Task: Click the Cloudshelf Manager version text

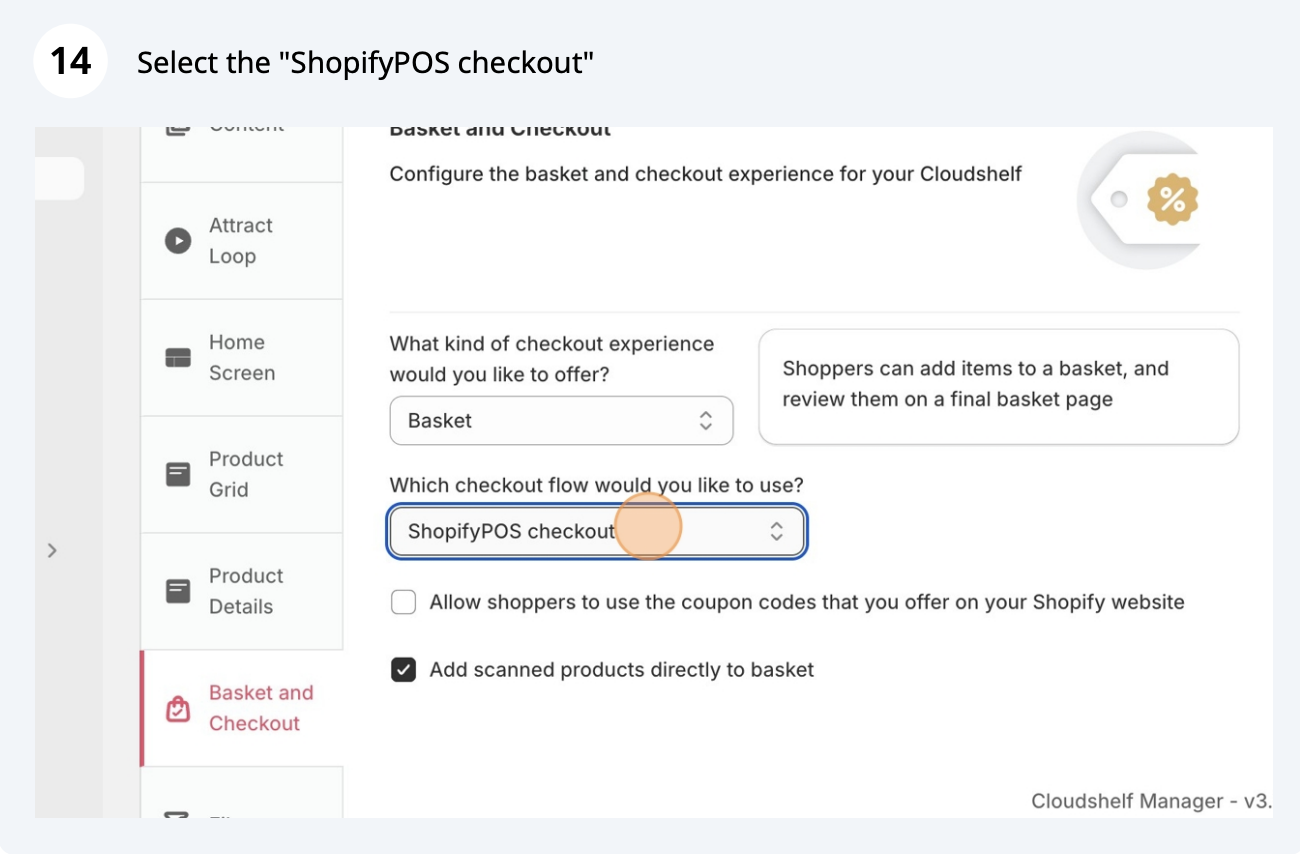Action: click(x=1151, y=801)
